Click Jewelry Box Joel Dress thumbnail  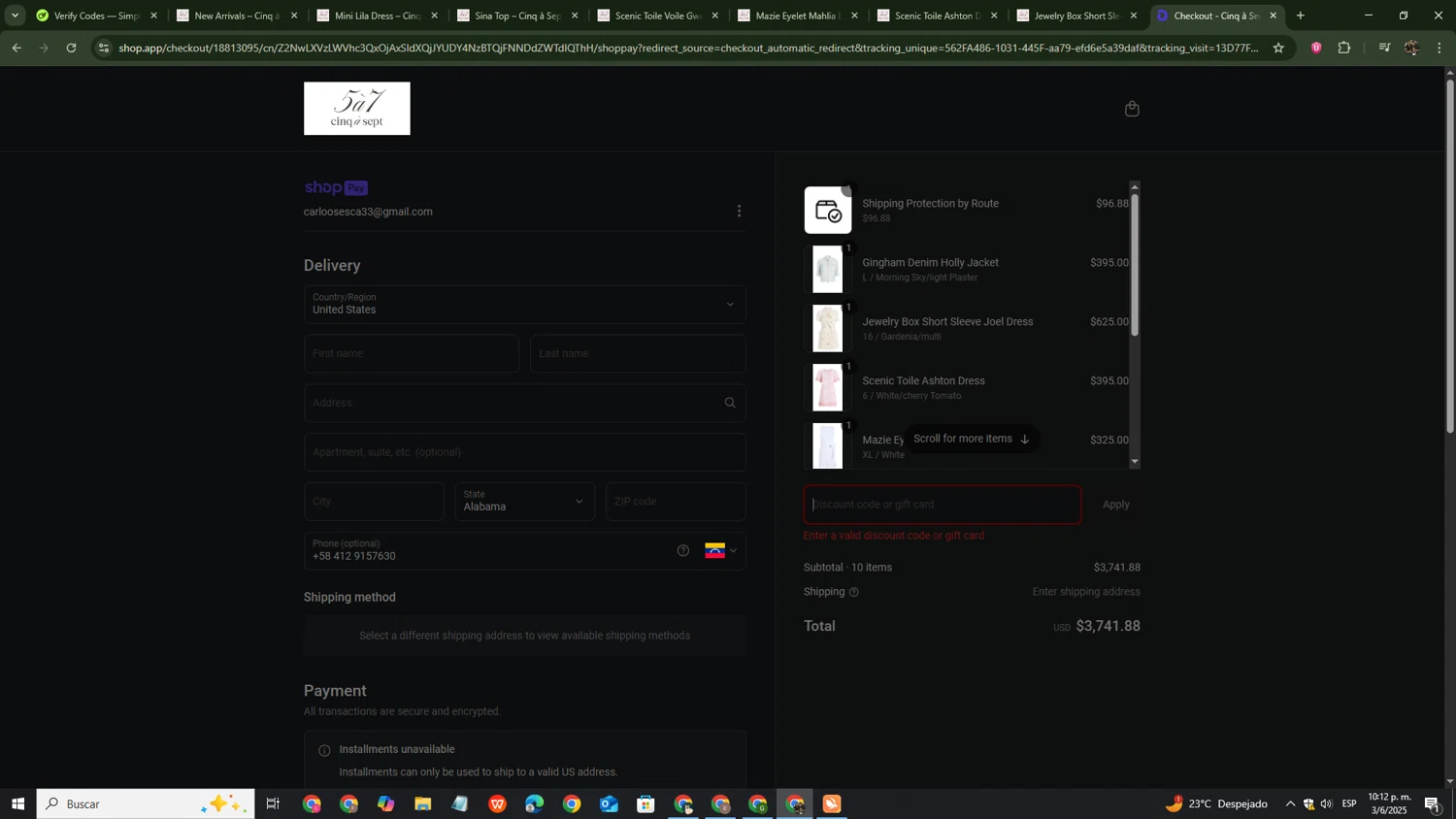click(828, 329)
